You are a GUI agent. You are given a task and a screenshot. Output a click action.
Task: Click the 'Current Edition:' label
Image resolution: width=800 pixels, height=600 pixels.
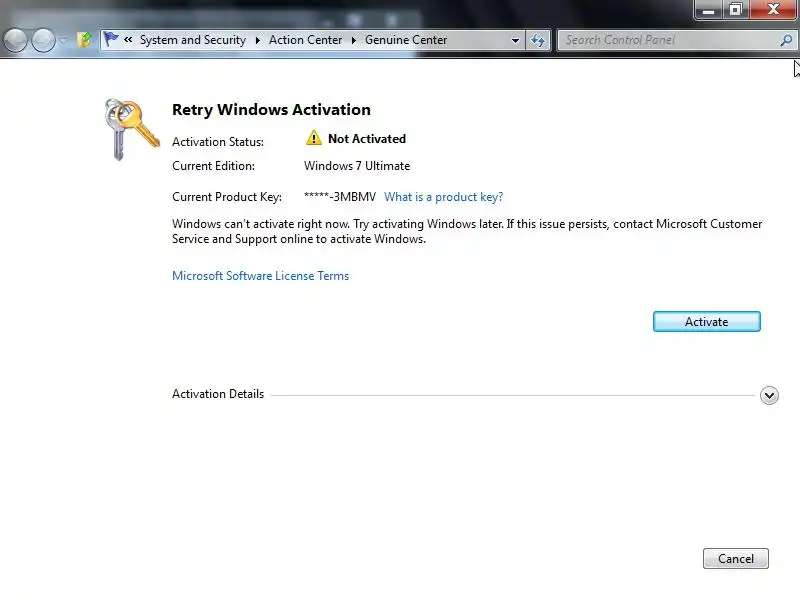click(213, 166)
